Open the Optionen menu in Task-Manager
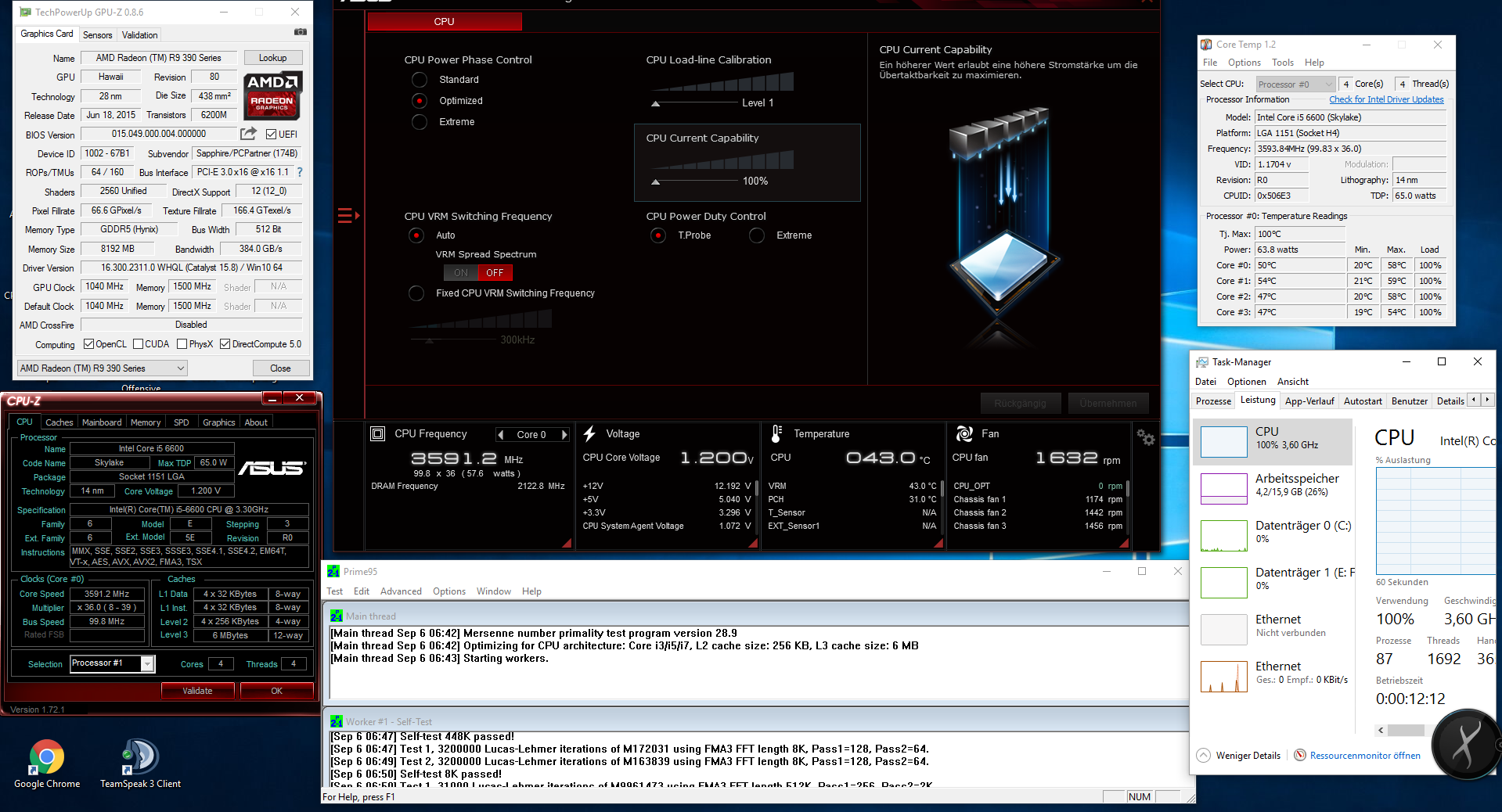1502x812 pixels. click(1246, 382)
